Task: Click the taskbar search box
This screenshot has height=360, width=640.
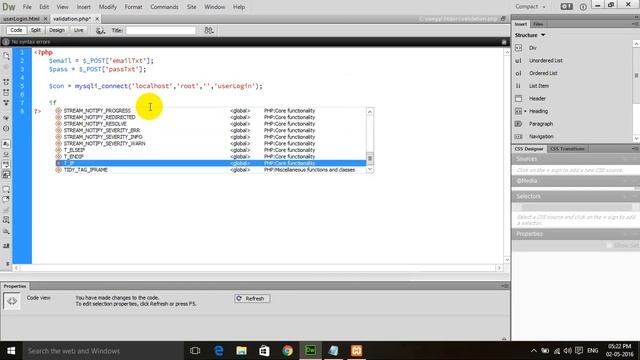Action: (103, 351)
